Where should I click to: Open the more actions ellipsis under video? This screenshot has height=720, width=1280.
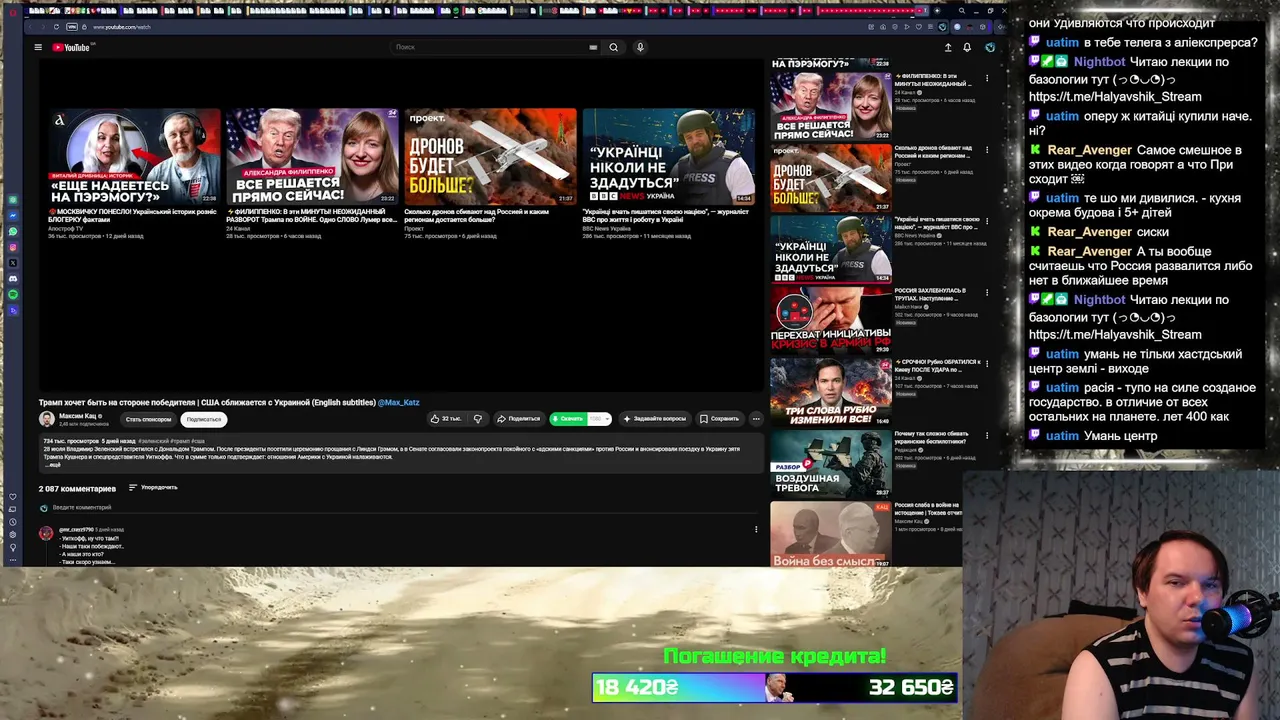[x=756, y=419]
